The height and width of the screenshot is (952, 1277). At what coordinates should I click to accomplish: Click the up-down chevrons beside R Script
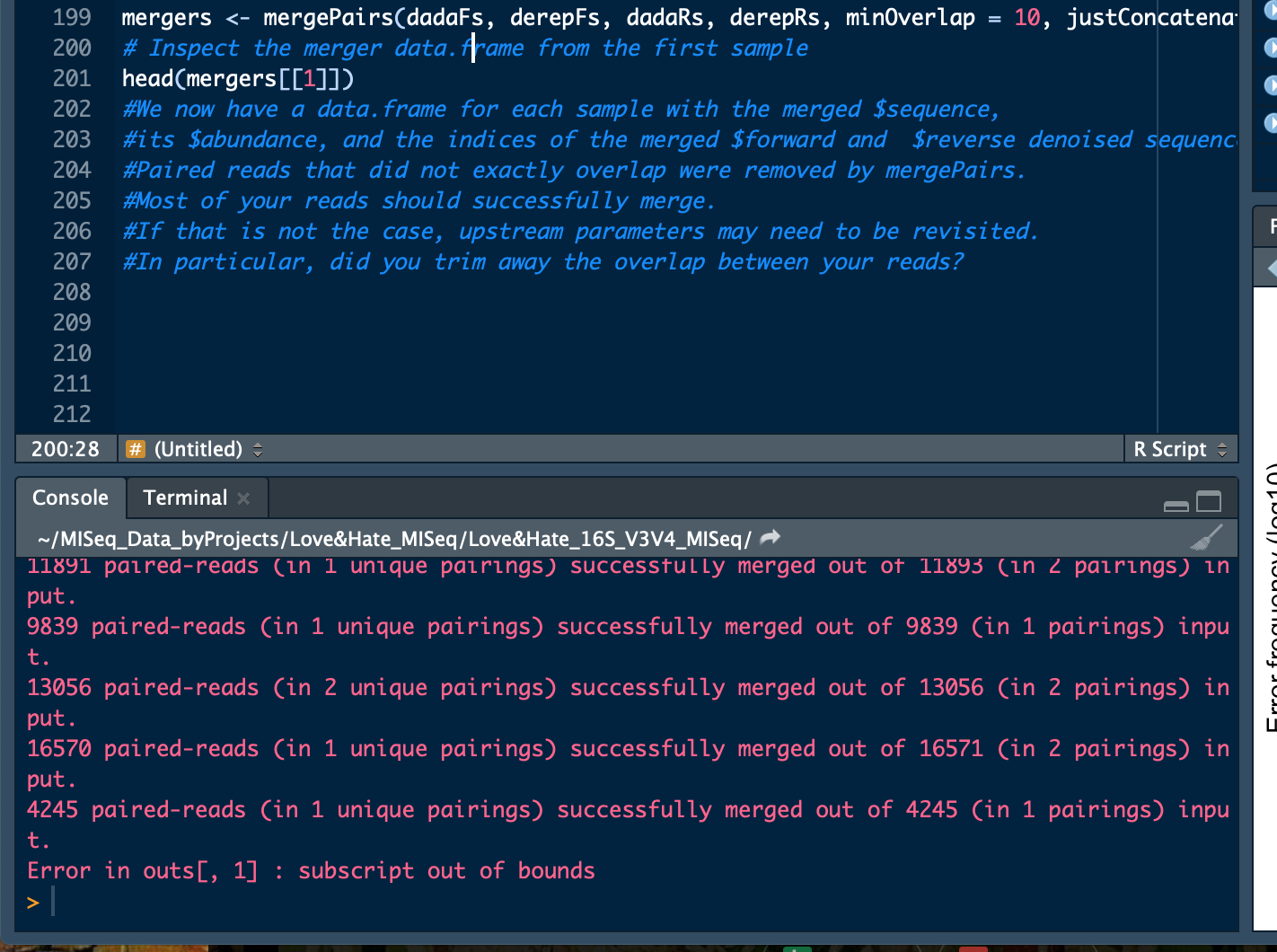[1221, 448]
